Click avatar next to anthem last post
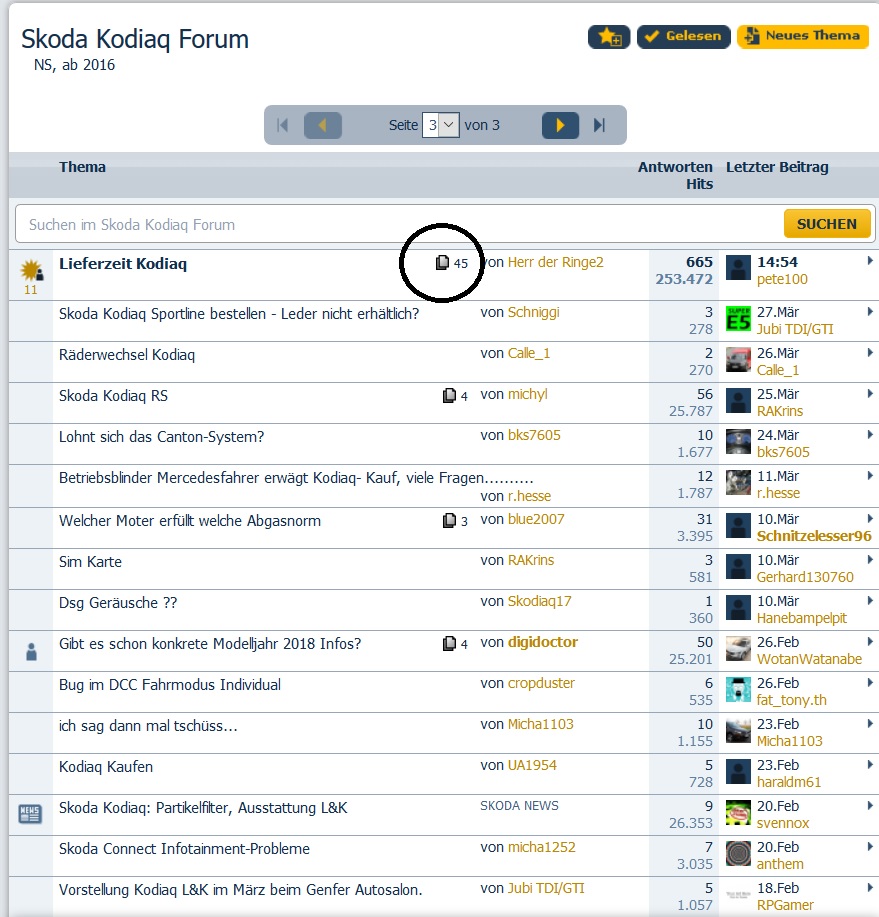Viewport: 879px width, 917px height. pos(738,853)
